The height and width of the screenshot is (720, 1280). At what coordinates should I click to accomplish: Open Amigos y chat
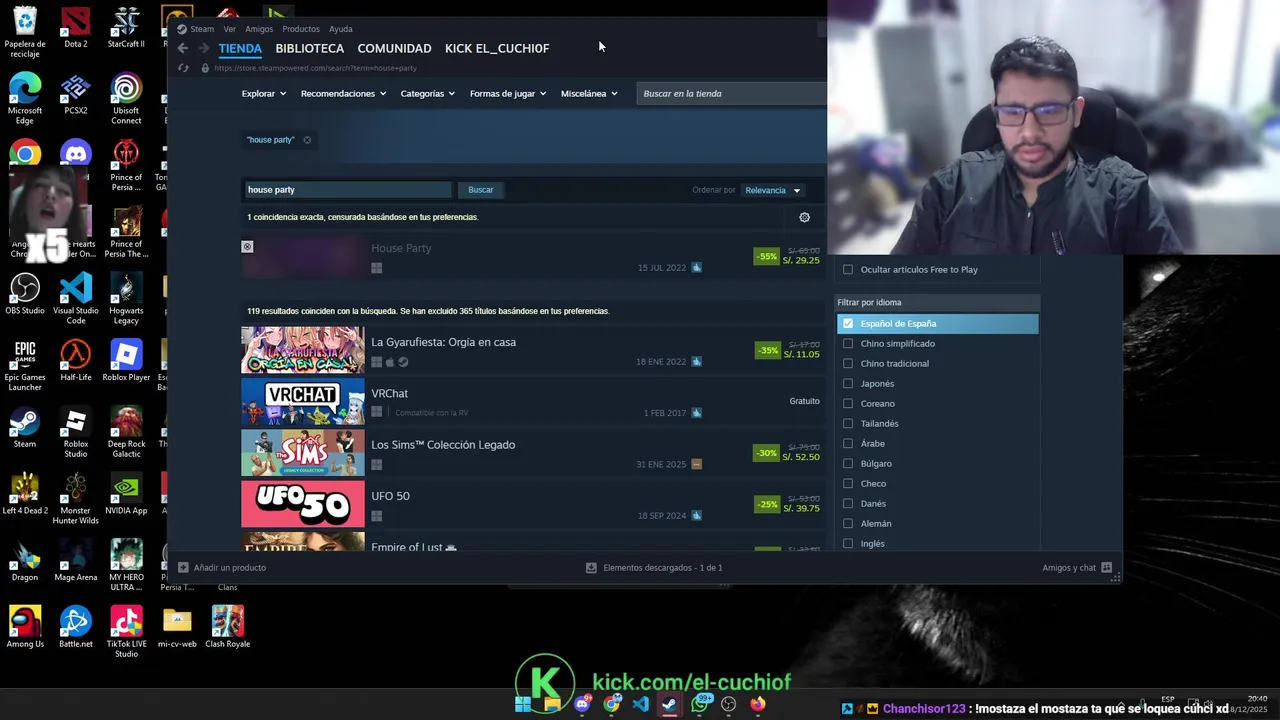pyautogui.click(x=1077, y=568)
